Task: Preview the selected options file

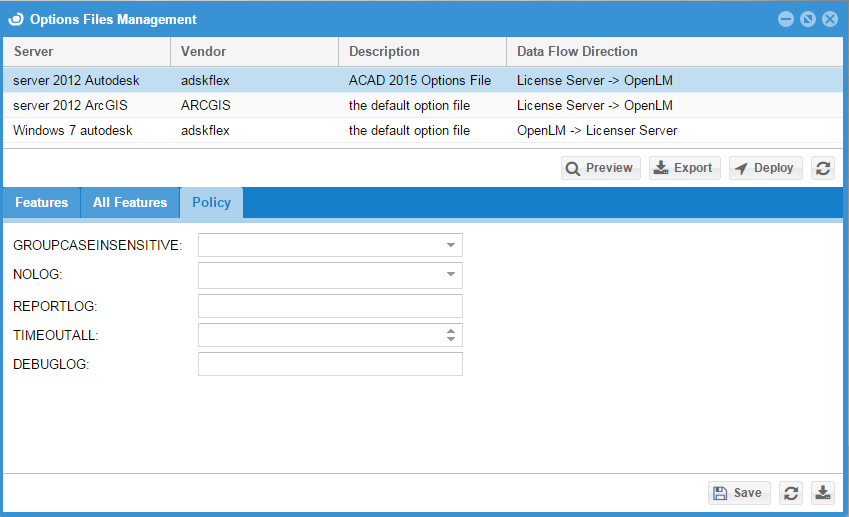Action: pos(600,168)
